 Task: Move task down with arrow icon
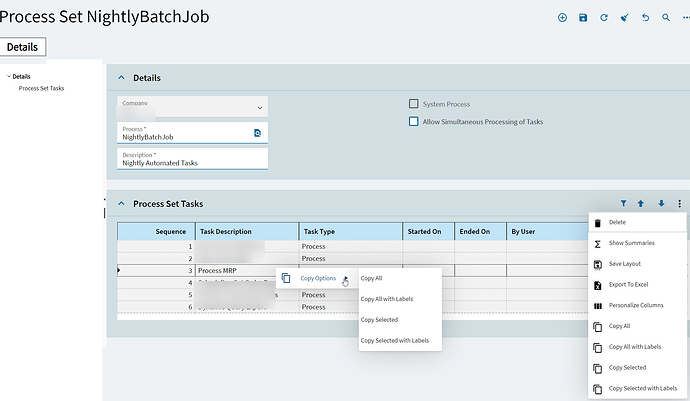pos(661,203)
